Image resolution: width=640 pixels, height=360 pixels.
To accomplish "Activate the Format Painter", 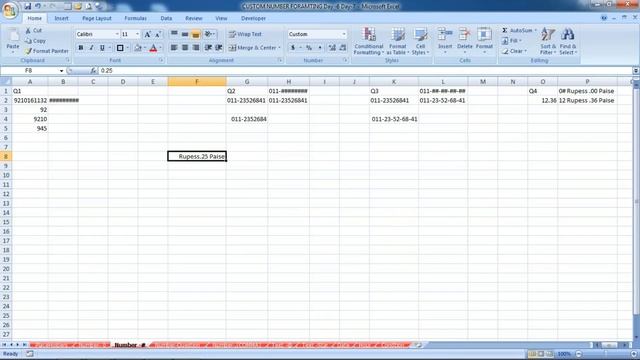I will [47, 51].
